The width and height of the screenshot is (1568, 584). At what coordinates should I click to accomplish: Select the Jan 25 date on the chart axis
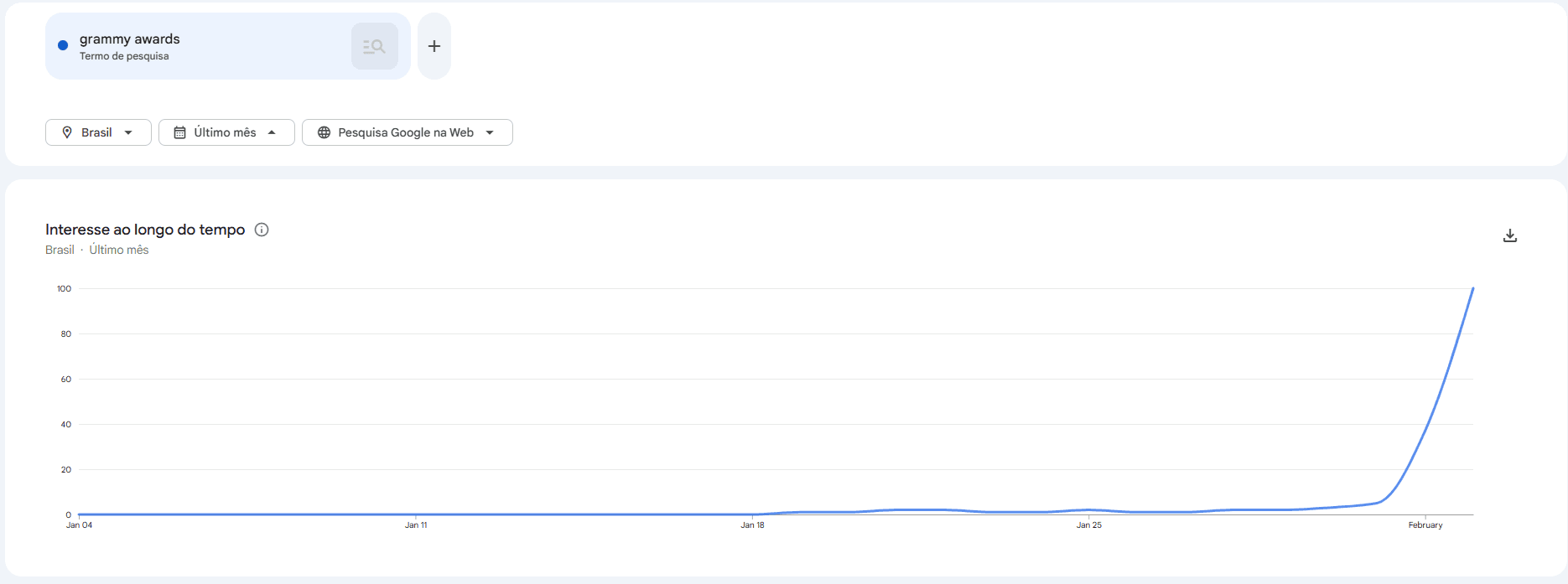click(x=1089, y=525)
